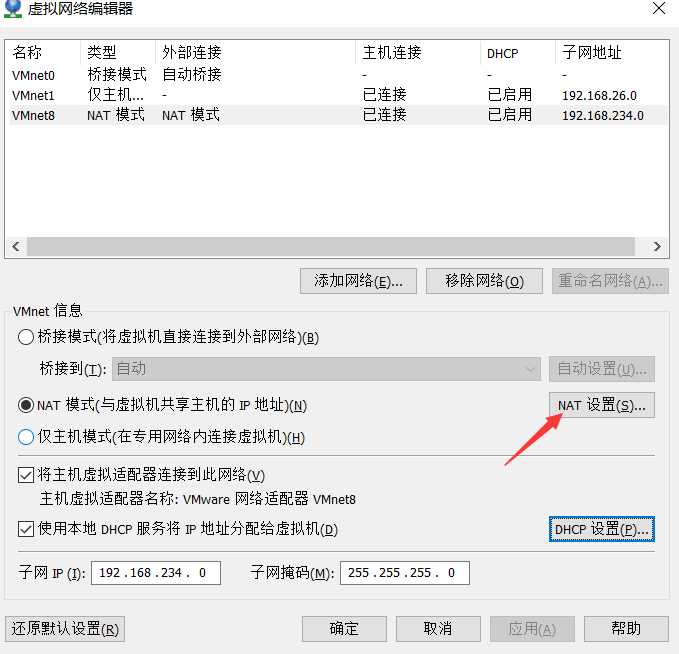Click NAT 模式 external connection cell of VMnet8
Screen dimensions: 679x654
pyautogui.click(x=191, y=115)
